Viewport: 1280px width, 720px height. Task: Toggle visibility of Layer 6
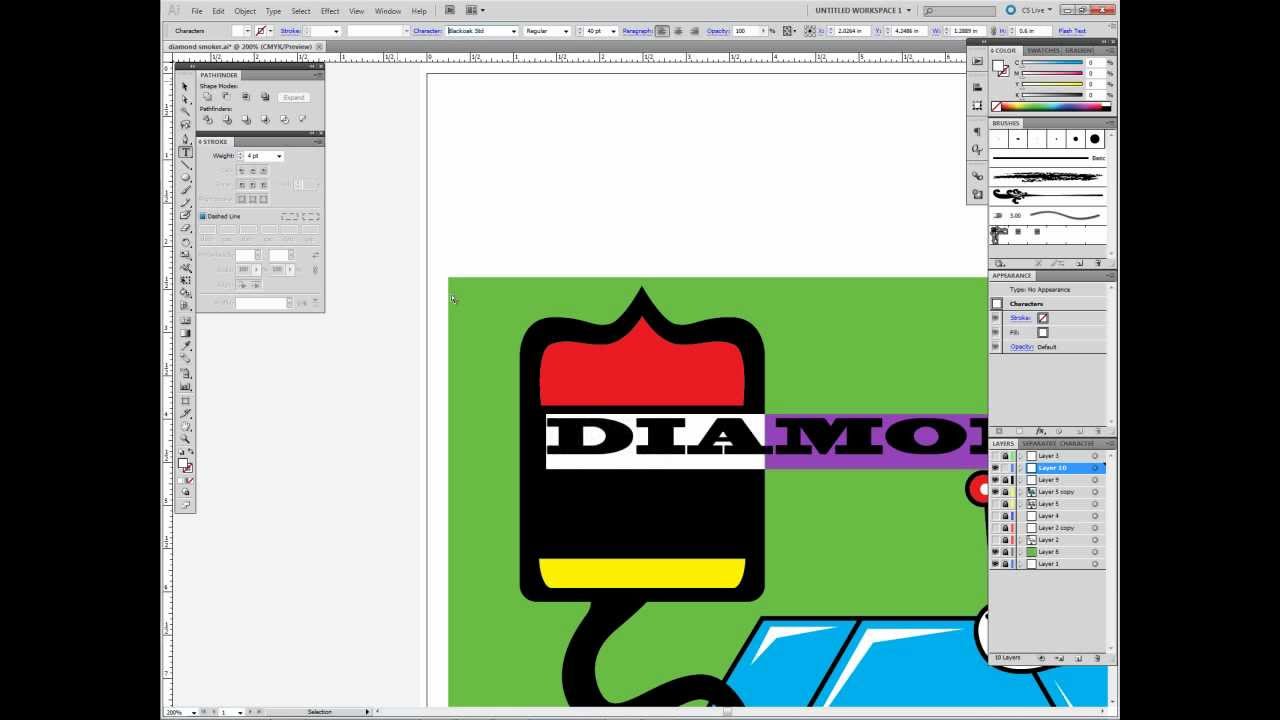(995, 552)
